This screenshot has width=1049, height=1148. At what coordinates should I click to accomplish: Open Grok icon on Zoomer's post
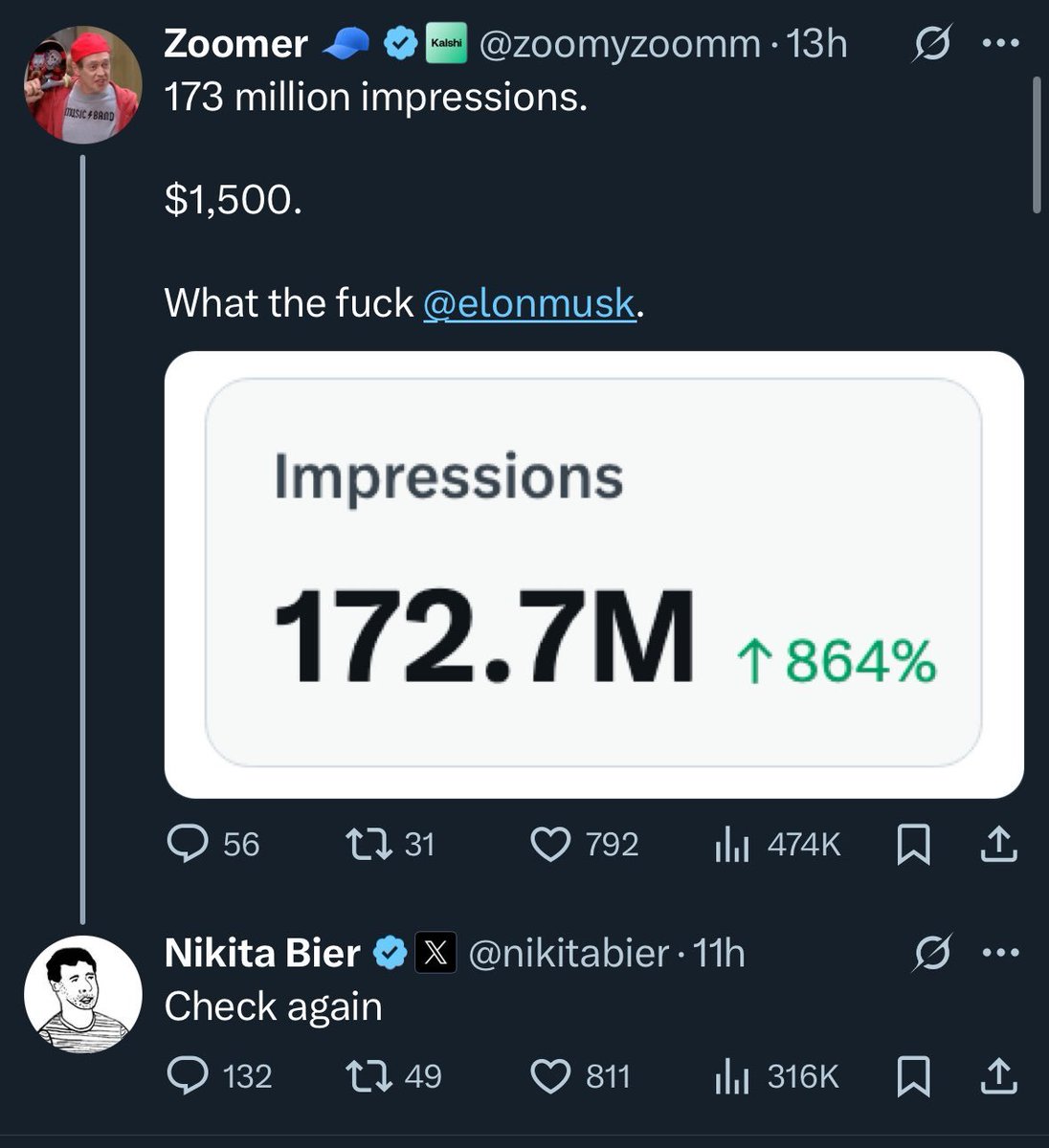936,44
